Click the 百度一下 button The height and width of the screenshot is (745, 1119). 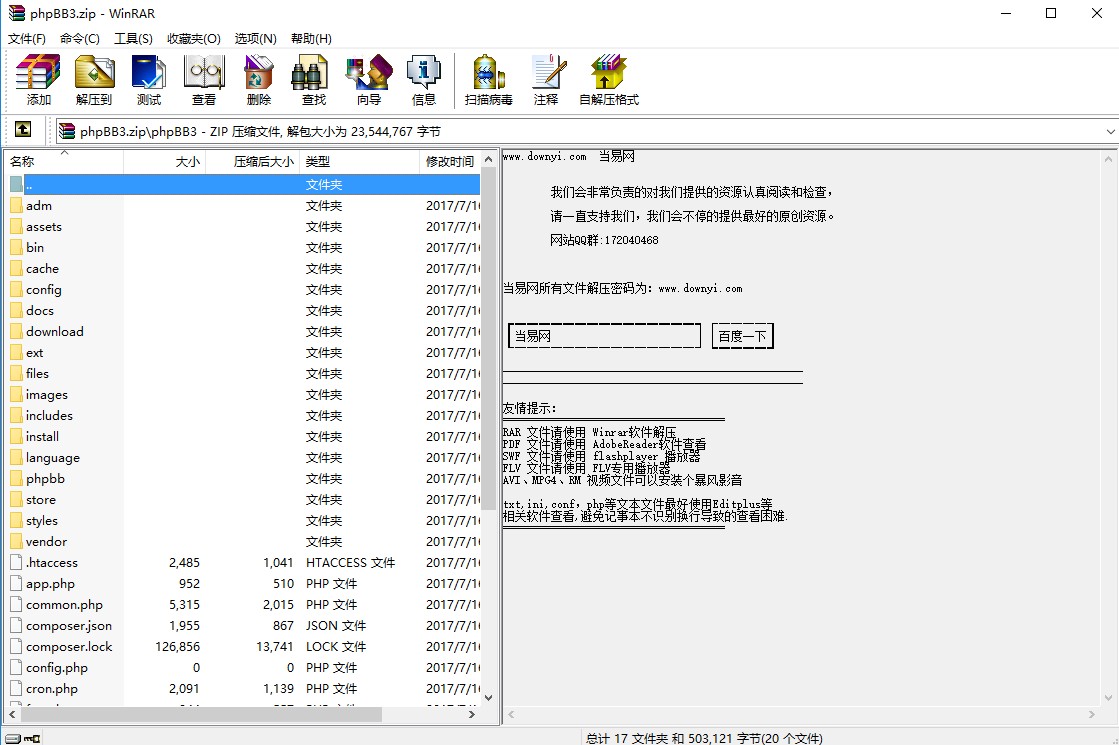[743, 335]
